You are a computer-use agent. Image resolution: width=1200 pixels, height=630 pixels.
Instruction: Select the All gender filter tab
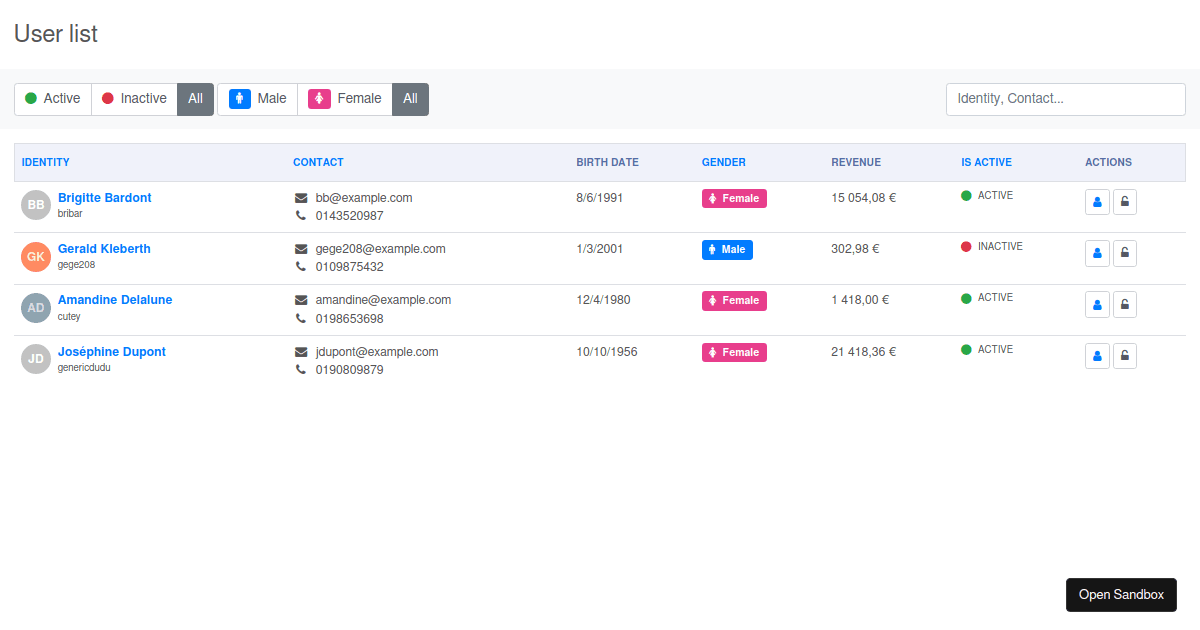point(410,98)
